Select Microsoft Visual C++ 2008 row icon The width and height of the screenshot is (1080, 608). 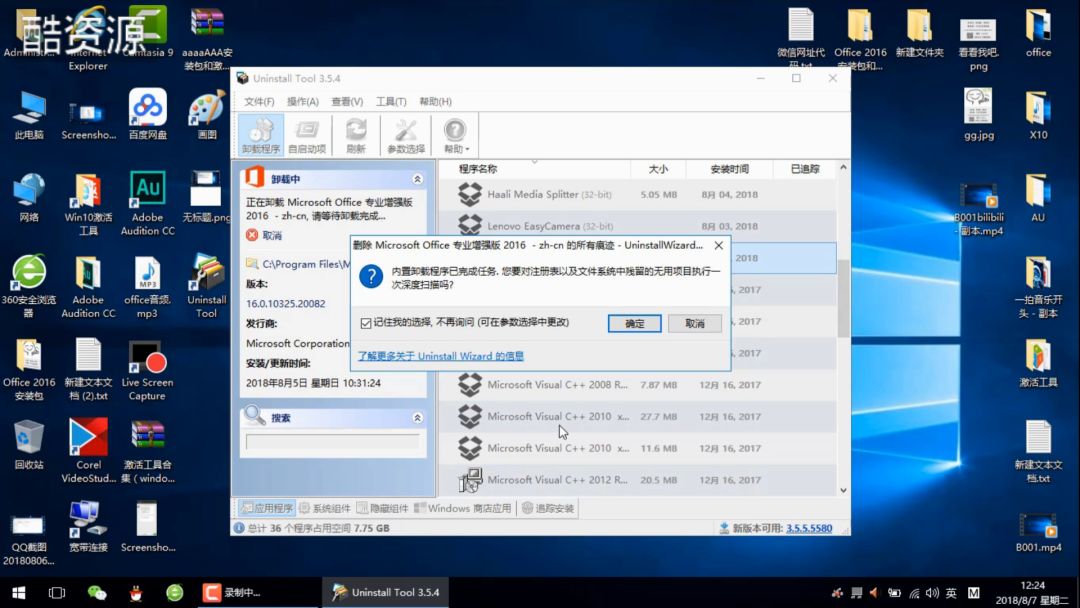470,385
